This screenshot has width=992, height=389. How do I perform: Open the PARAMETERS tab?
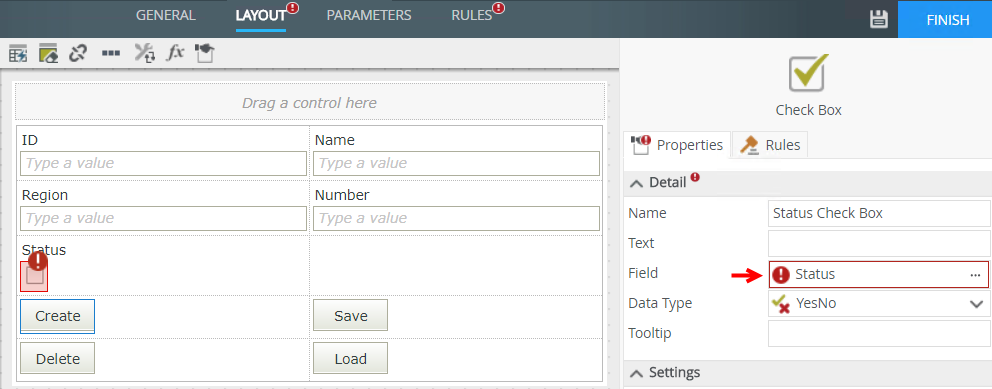369,16
